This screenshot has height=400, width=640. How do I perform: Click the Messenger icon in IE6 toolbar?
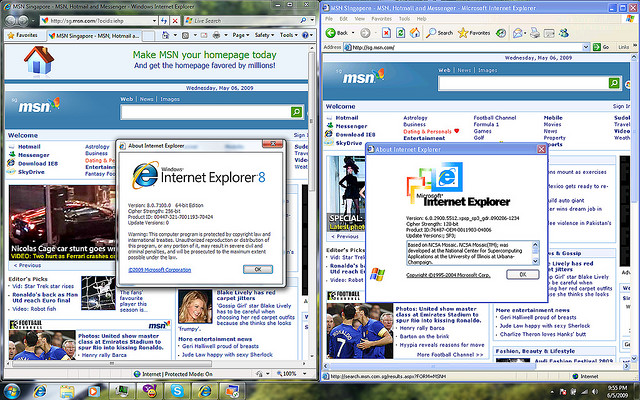click(564, 33)
